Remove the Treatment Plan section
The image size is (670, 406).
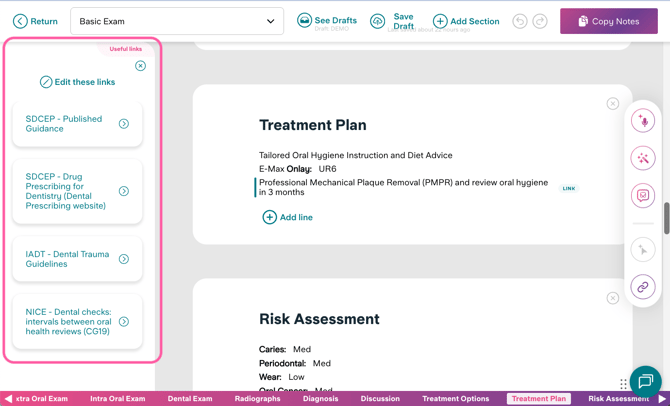(613, 104)
